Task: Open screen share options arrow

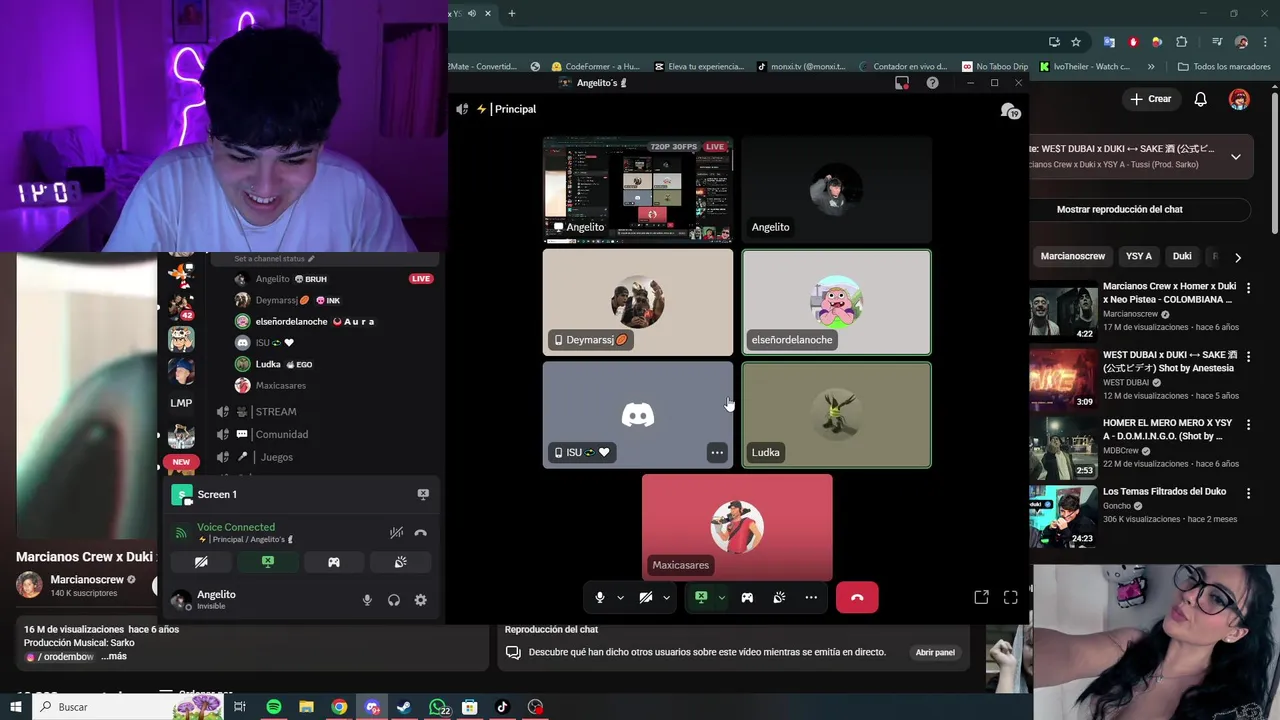Action: [721, 598]
